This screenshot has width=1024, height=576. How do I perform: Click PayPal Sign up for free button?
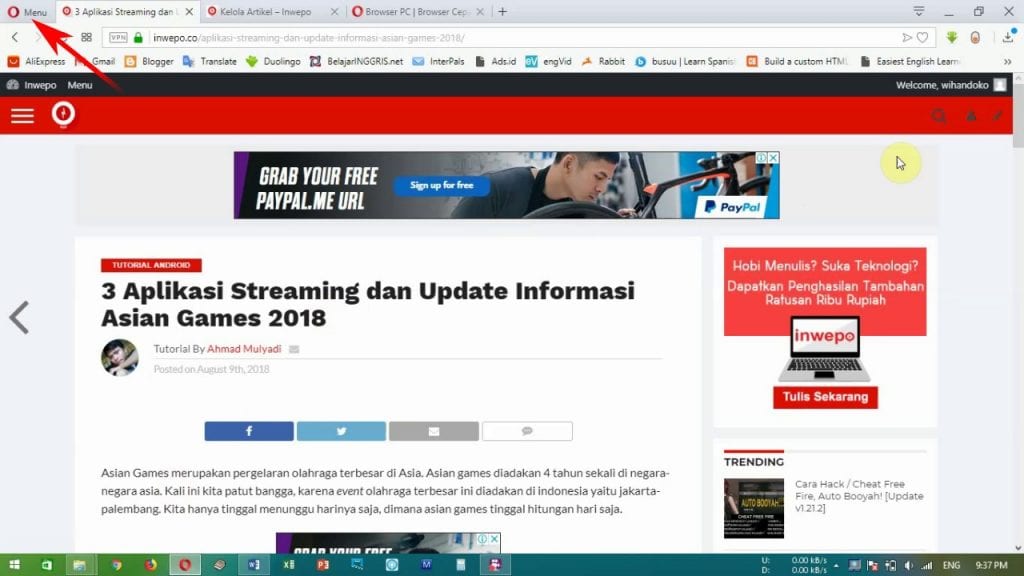coord(441,185)
